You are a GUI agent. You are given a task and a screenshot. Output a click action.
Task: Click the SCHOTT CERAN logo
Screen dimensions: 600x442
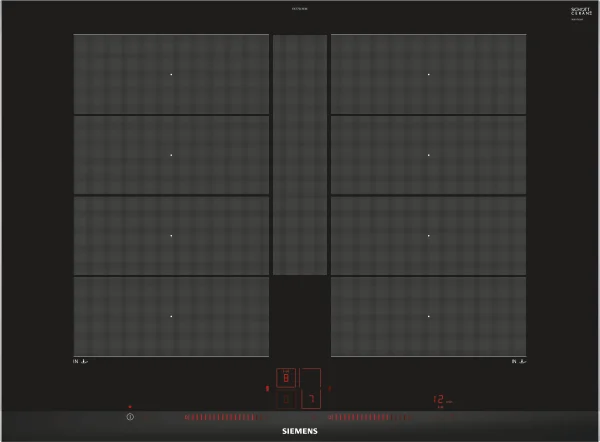point(581,11)
